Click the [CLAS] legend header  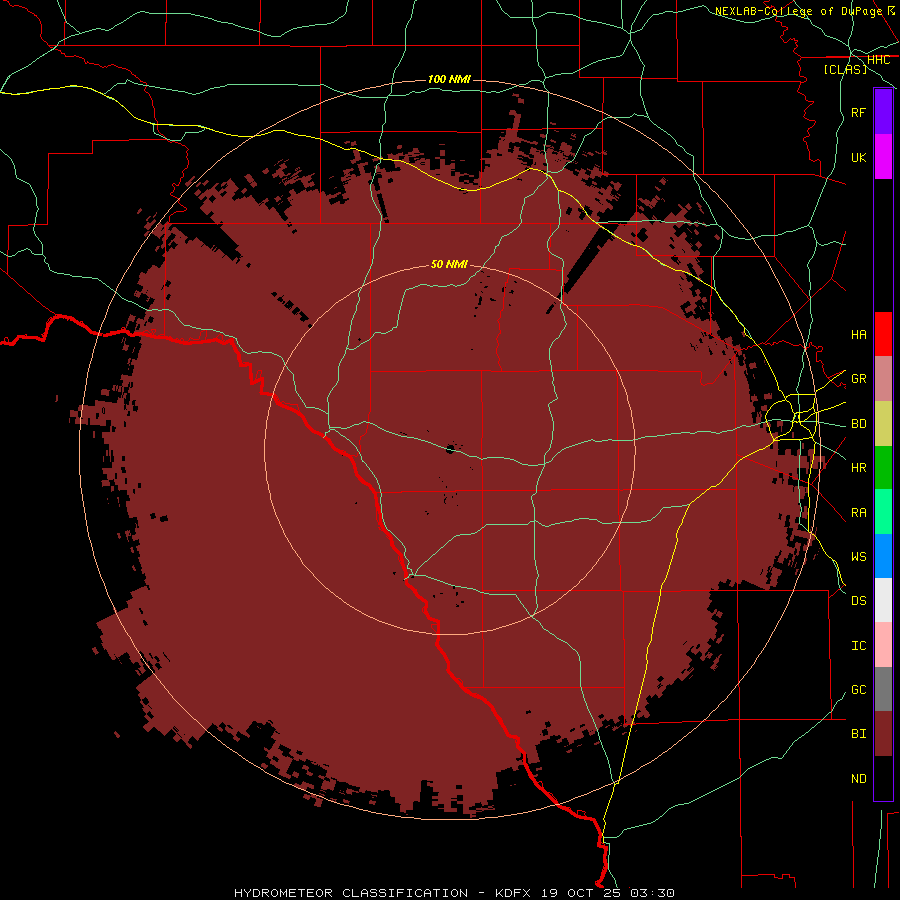pos(845,69)
